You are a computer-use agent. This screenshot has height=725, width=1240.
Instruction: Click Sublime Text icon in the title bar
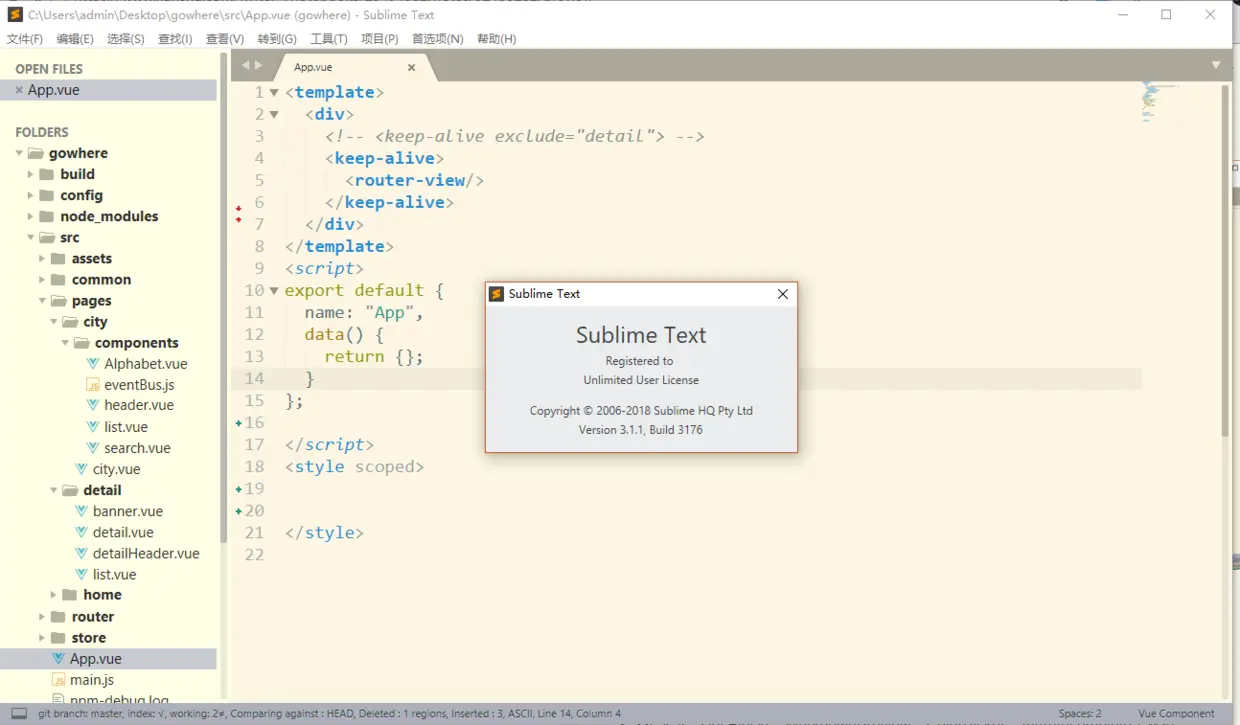point(15,14)
